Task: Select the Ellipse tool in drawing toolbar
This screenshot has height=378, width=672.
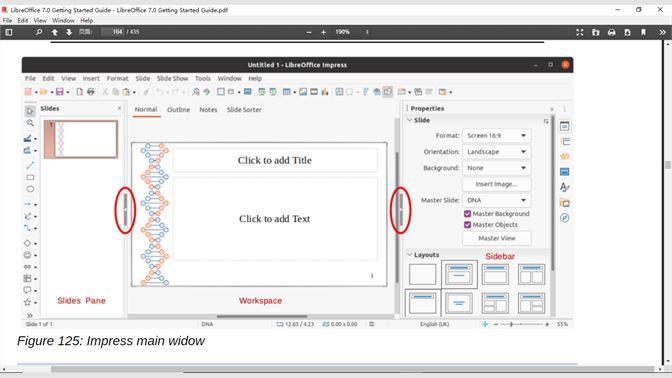Action: coord(30,189)
